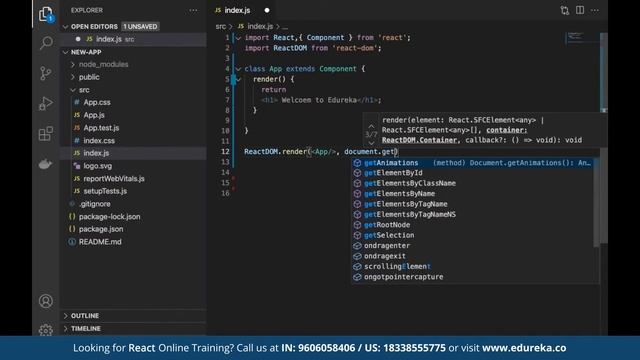Choose getElementsByClassName suggestion
Image resolution: width=640 pixels, height=360 pixels.
tap(473, 183)
